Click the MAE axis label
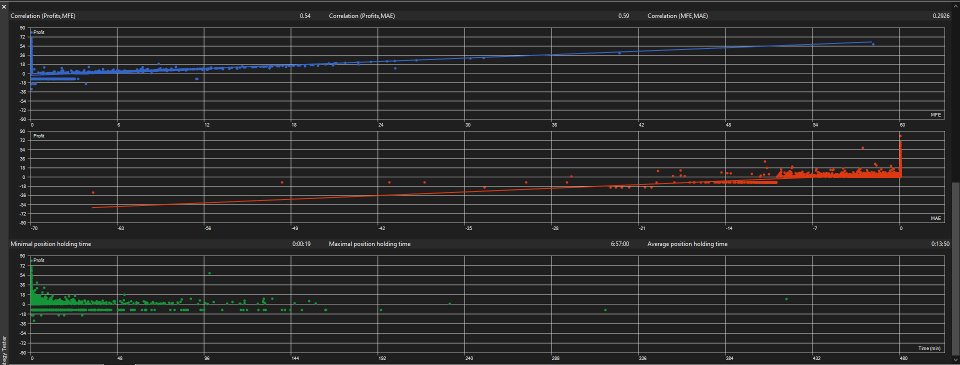Screen dimensions: 960x365 point(936,218)
